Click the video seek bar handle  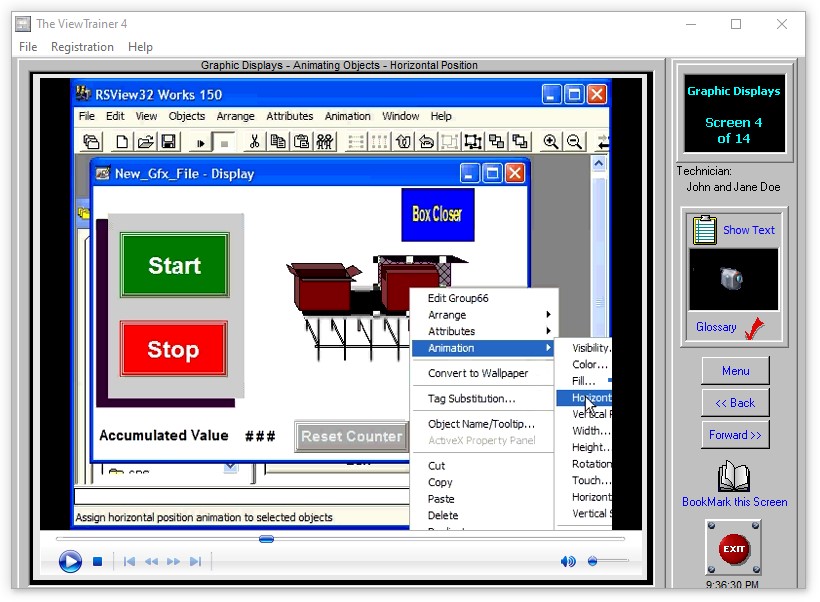(x=266, y=539)
